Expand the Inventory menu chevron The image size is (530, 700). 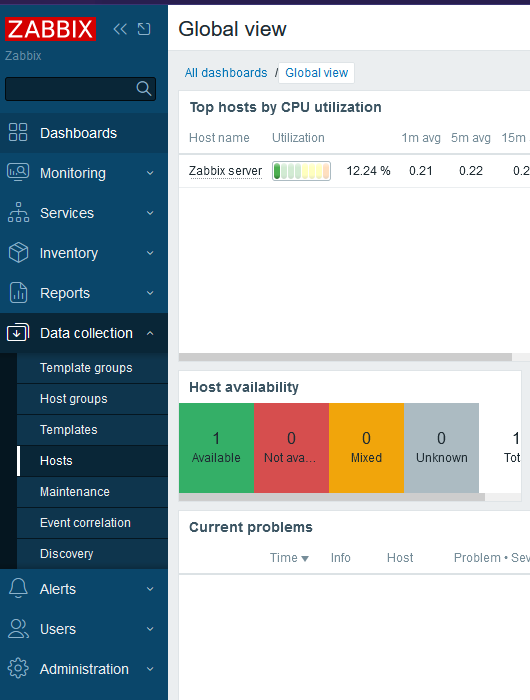pos(150,253)
